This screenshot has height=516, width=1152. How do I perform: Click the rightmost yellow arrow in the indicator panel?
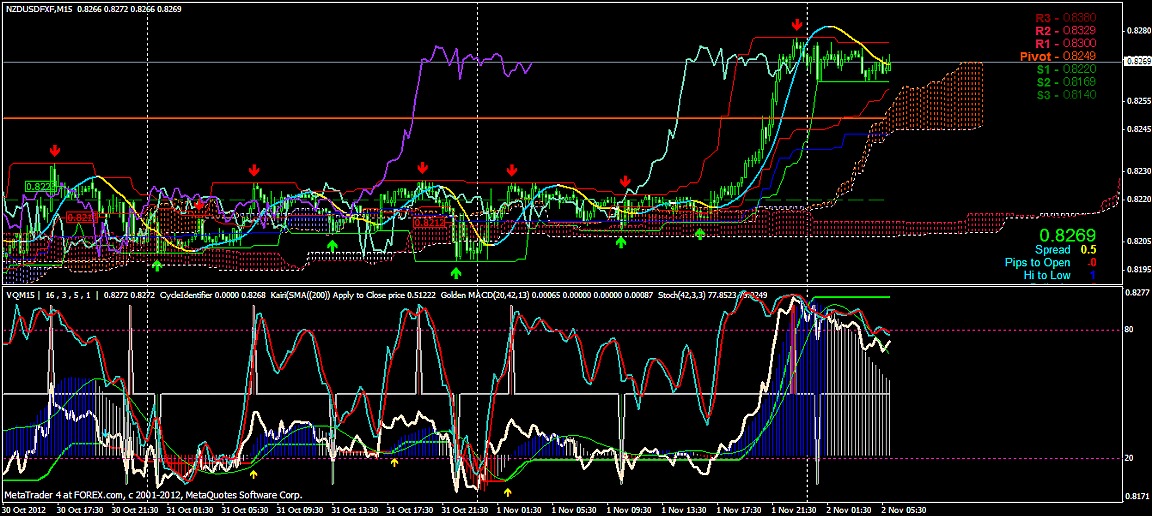tap(508, 492)
